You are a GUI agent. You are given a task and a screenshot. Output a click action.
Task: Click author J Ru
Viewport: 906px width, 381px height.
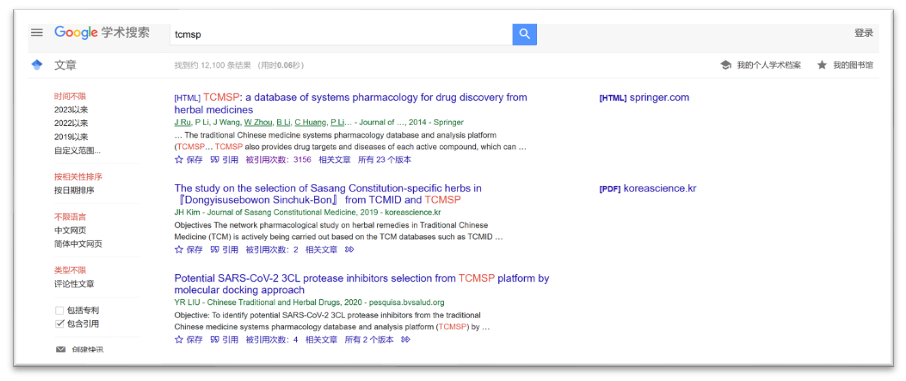click(182, 122)
